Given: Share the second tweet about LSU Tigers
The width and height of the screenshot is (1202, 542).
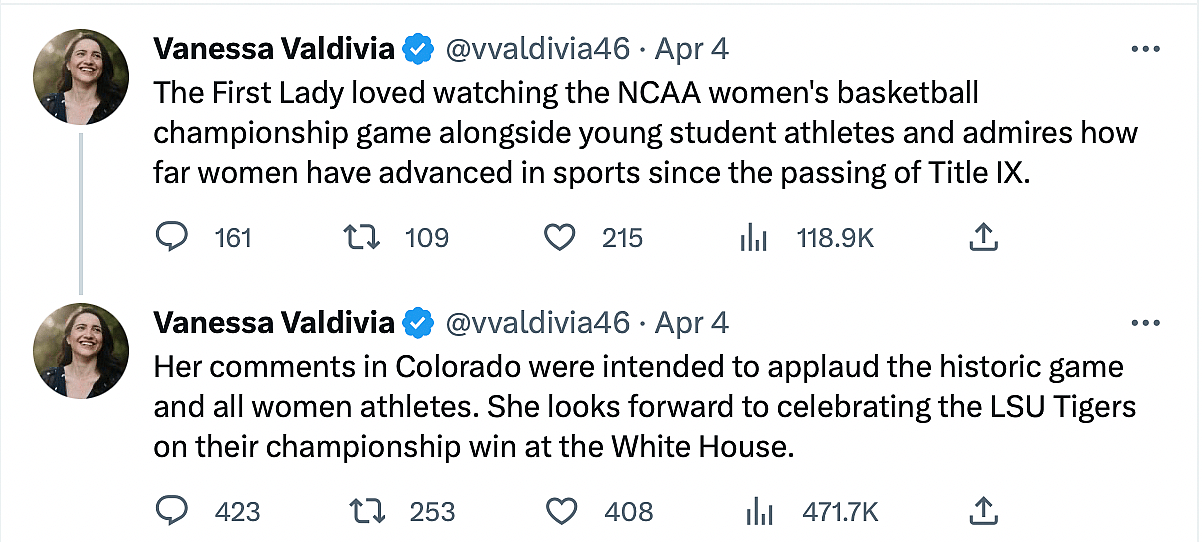Looking at the screenshot, I should (x=983, y=512).
